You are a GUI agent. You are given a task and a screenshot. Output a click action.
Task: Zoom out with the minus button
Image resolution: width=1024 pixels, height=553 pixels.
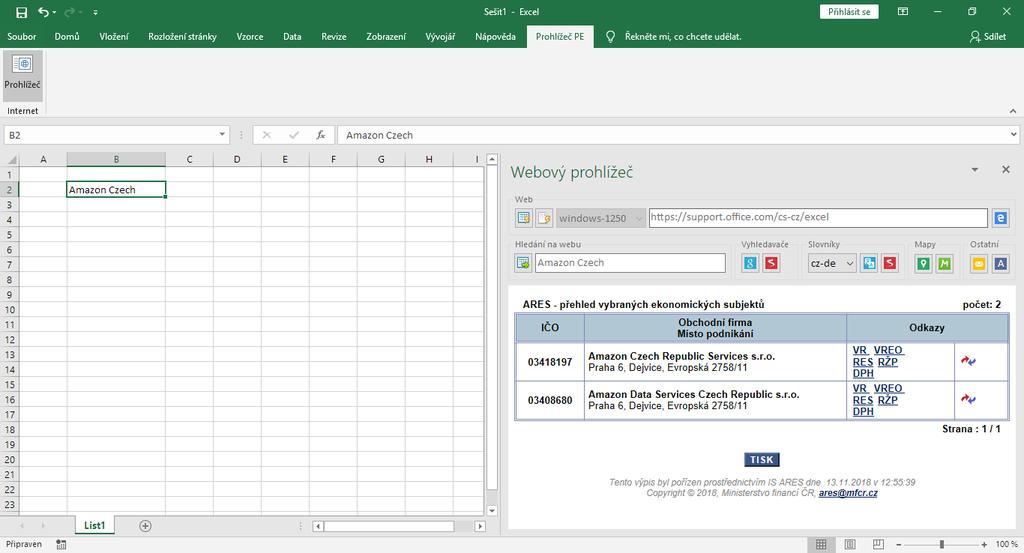click(x=899, y=544)
